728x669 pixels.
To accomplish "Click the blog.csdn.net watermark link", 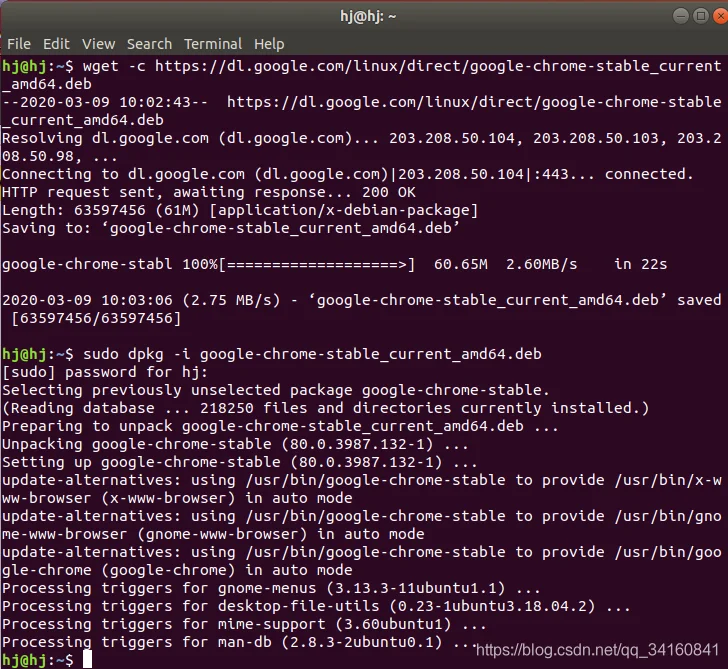I will coord(598,650).
